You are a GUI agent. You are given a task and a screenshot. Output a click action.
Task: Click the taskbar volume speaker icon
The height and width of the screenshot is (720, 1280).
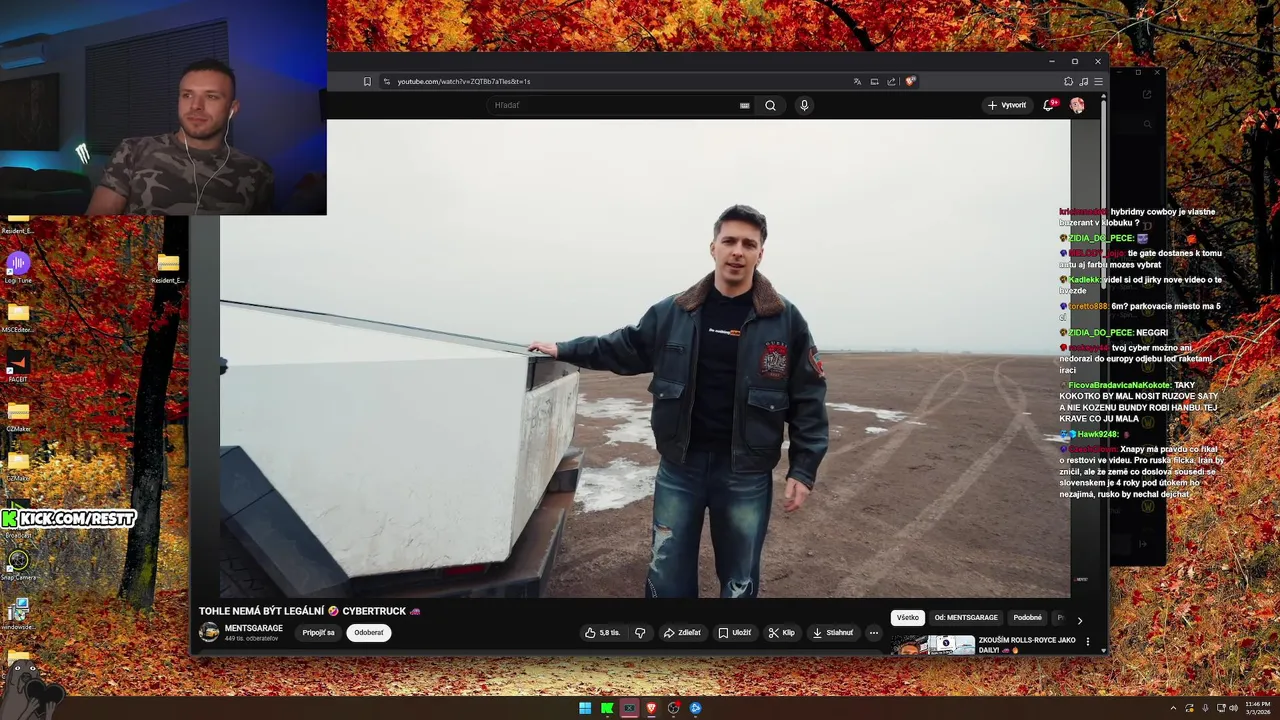pyautogui.click(x=1233, y=708)
